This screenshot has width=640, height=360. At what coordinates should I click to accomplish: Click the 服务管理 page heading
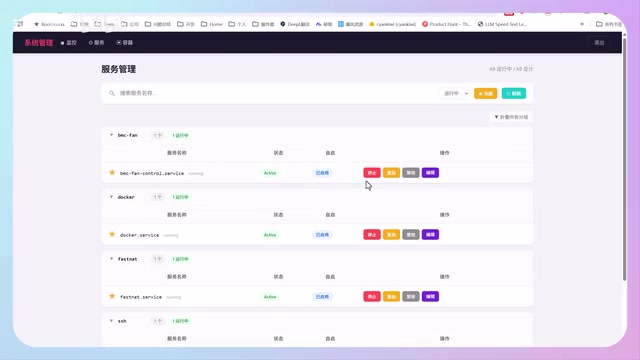click(119, 69)
